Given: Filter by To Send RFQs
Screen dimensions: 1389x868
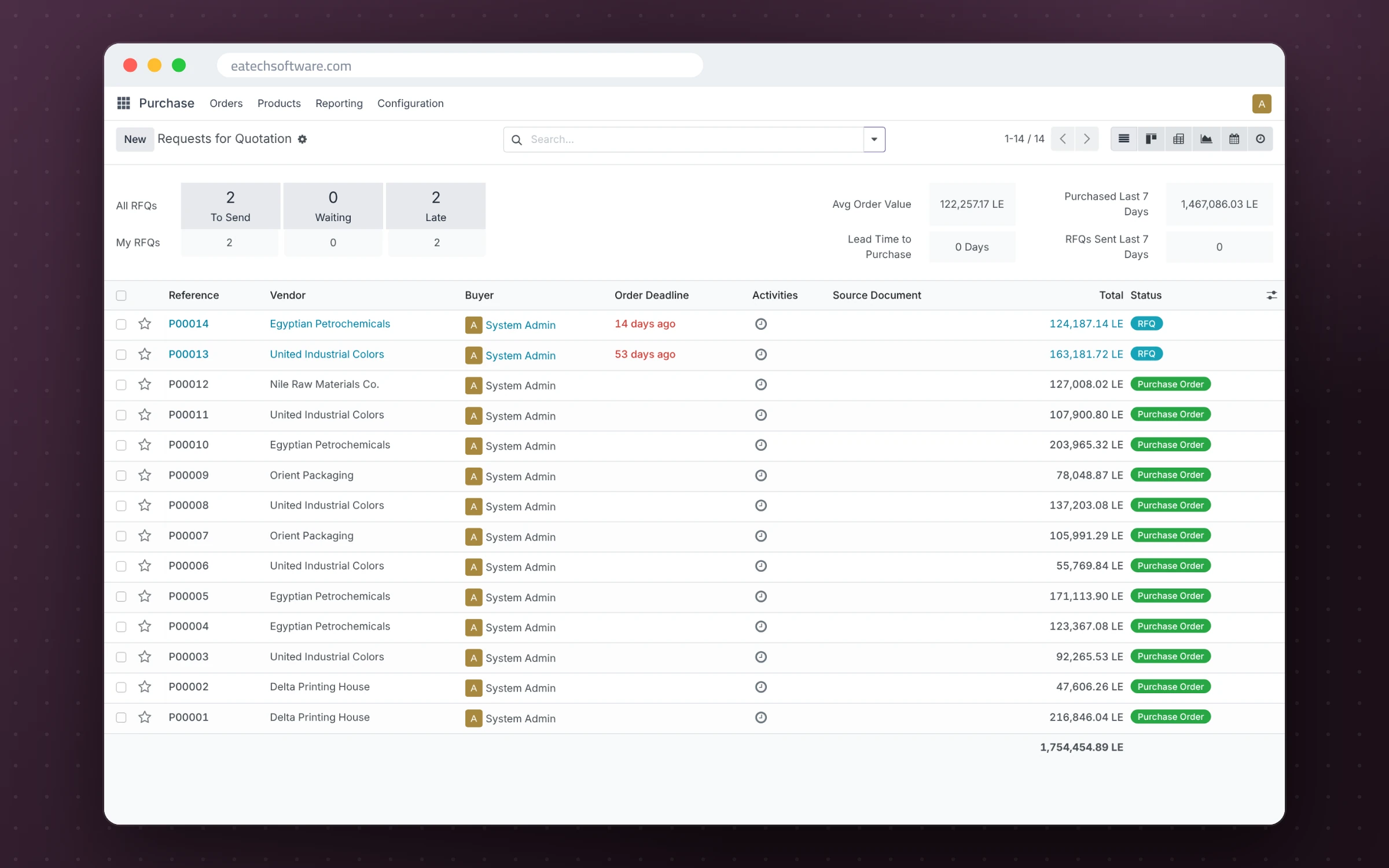Looking at the screenshot, I should coord(230,206).
